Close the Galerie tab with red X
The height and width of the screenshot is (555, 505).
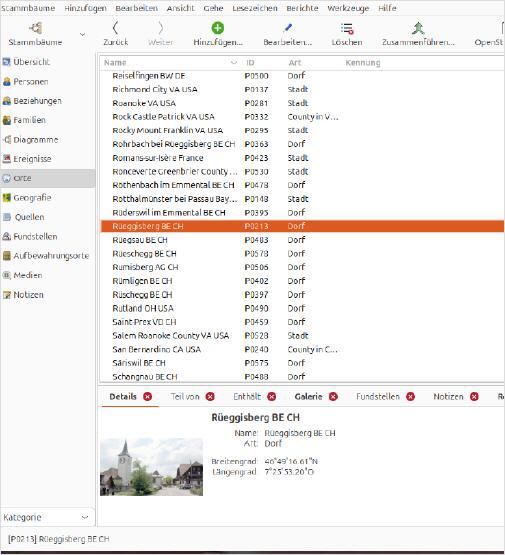point(333,396)
